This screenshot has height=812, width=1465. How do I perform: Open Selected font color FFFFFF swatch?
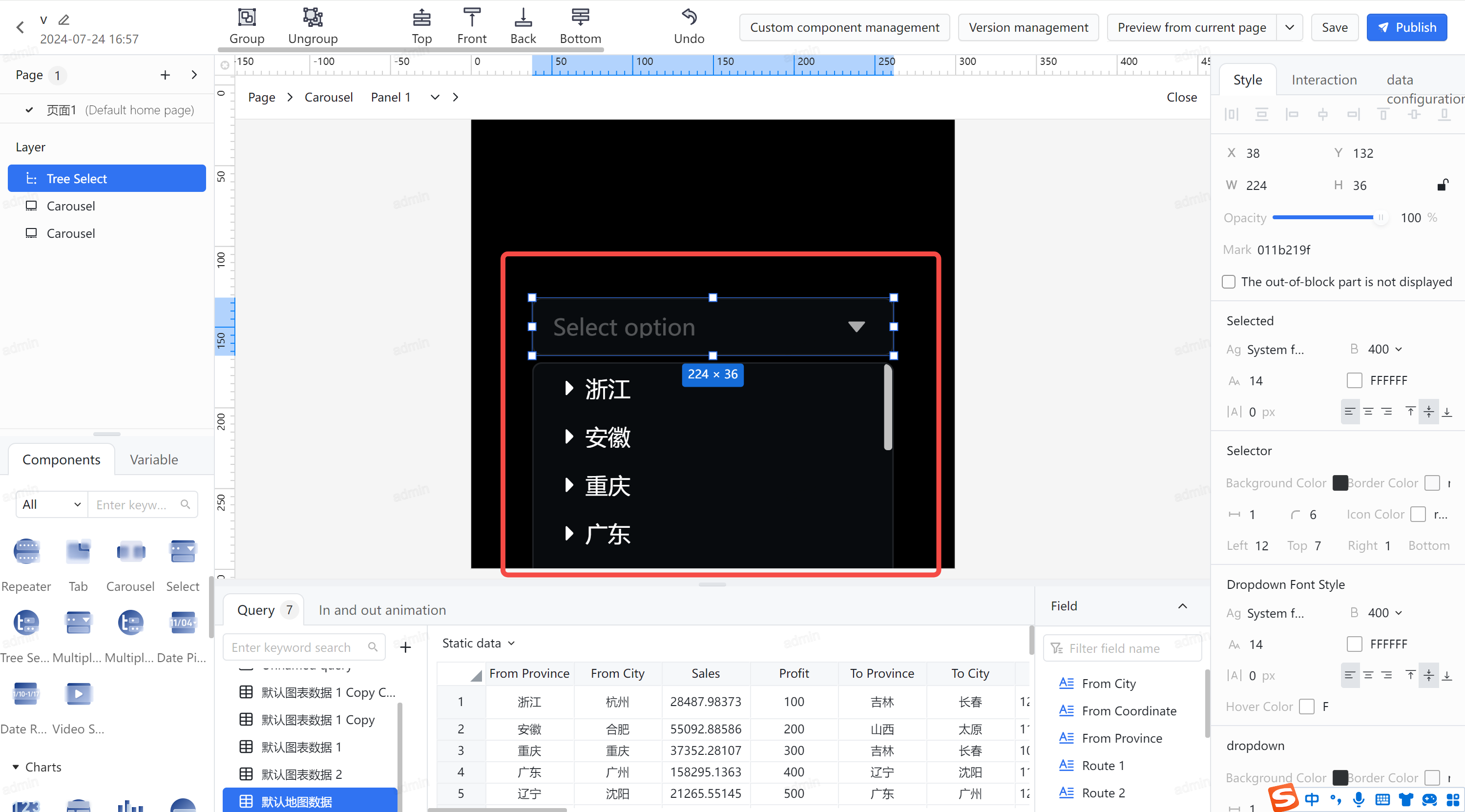[x=1354, y=380]
